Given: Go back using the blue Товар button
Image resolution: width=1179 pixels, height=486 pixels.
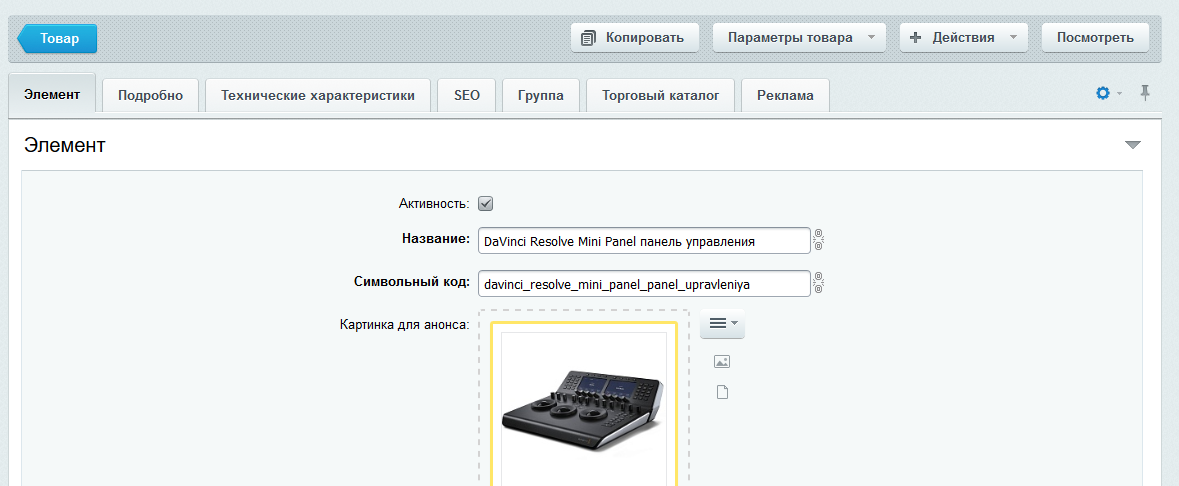Looking at the screenshot, I should (x=58, y=38).
